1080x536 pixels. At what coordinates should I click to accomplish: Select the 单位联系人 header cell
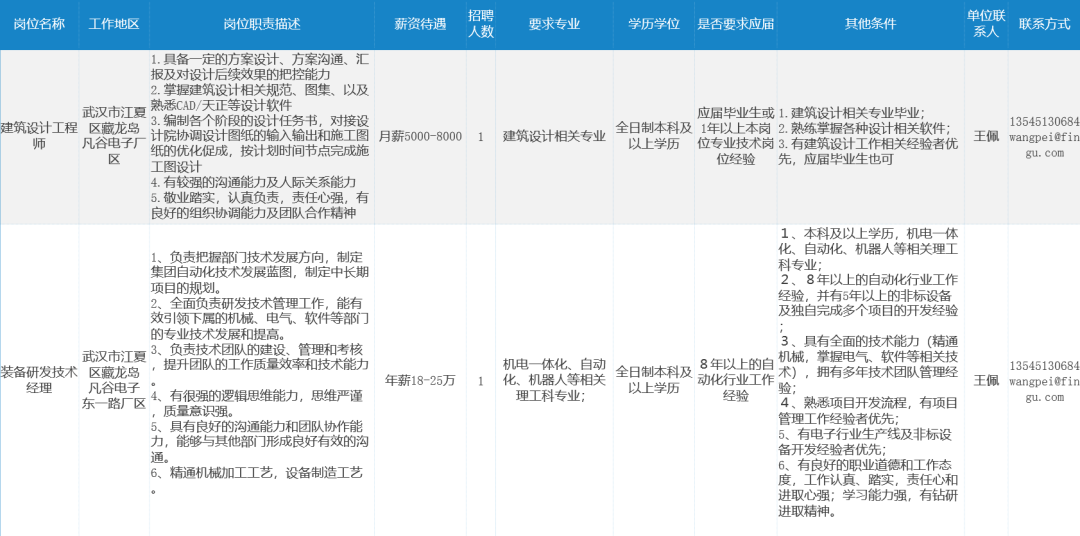[x=986, y=24]
